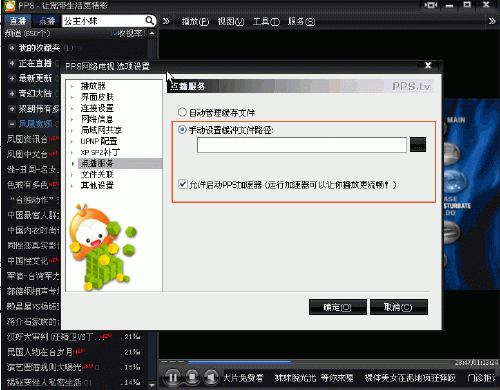Image resolution: width=500 pixels, height=390 pixels.
Task: Uncheck 允许启动PPS加速器 checkbox
Action: coord(182,184)
